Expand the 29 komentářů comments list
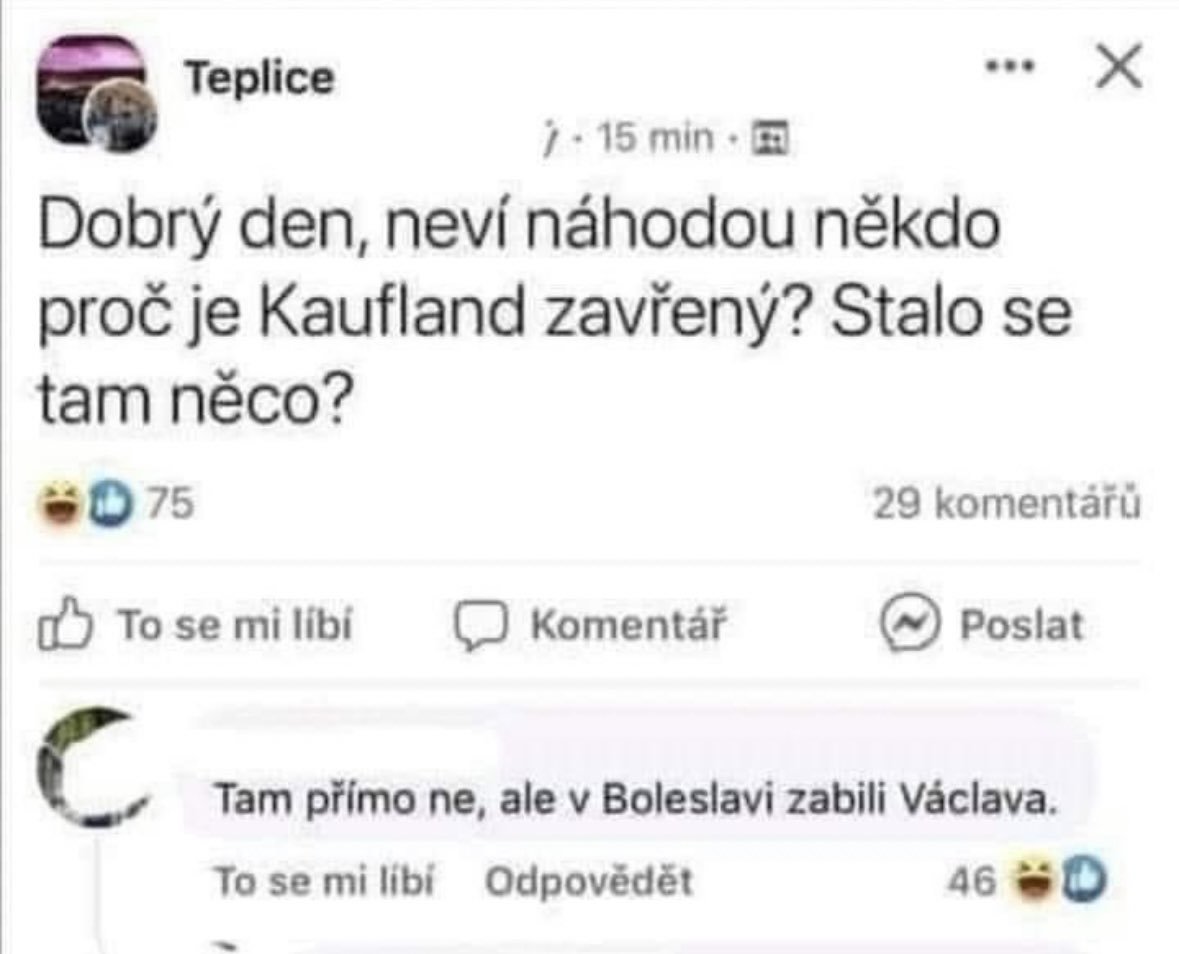 tap(1006, 506)
